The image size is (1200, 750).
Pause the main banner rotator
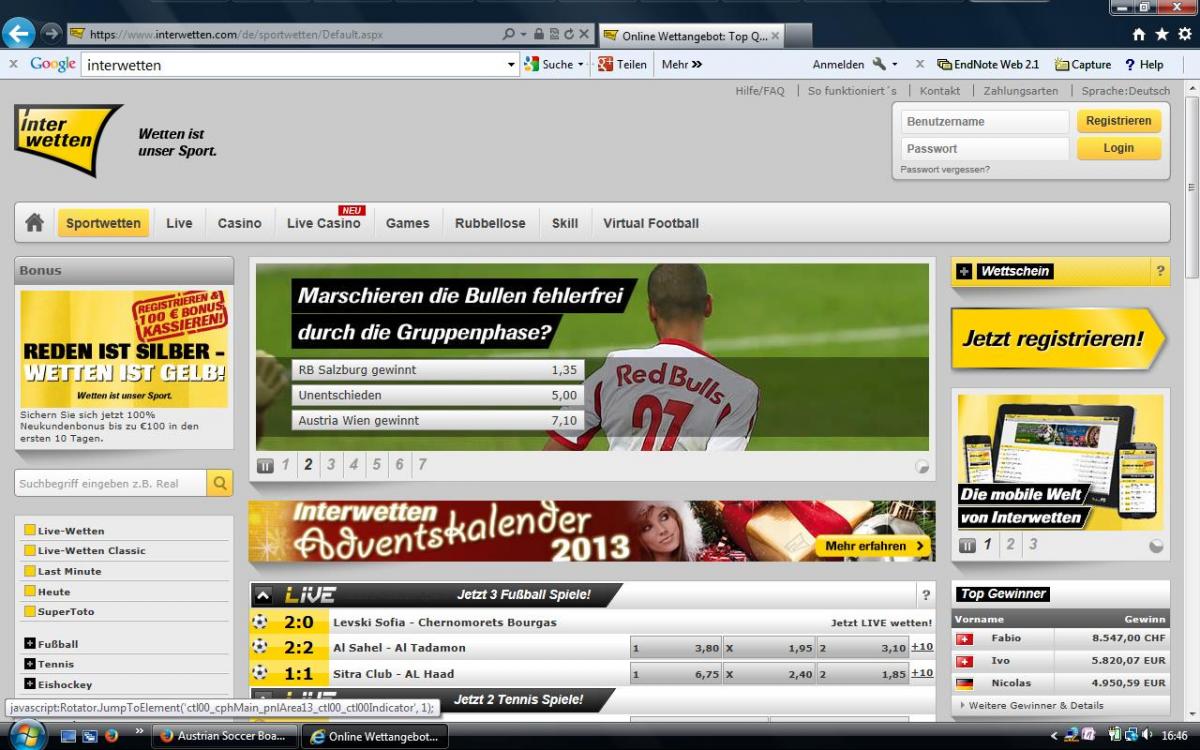click(x=265, y=465)
